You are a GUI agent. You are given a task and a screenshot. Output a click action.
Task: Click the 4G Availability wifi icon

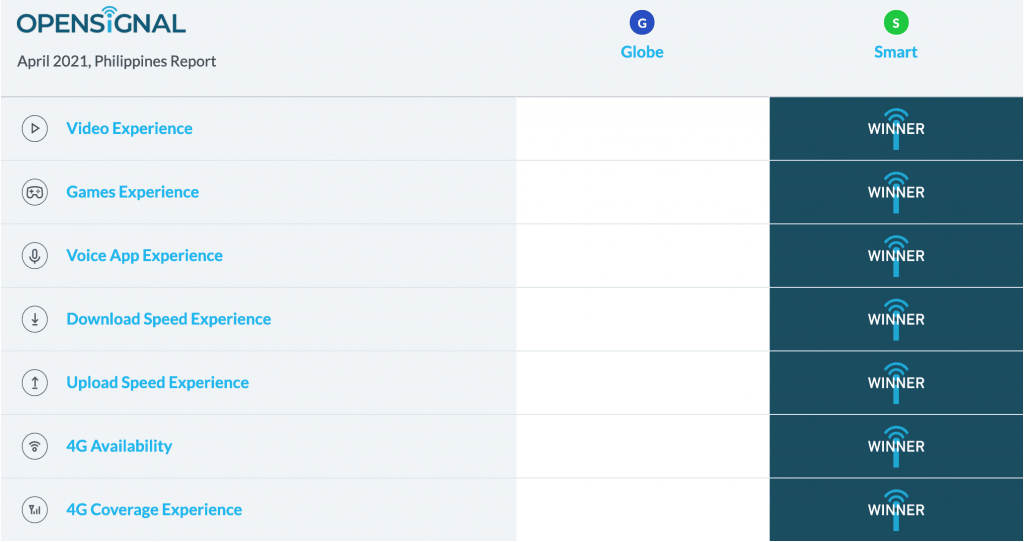pos(35,446)
